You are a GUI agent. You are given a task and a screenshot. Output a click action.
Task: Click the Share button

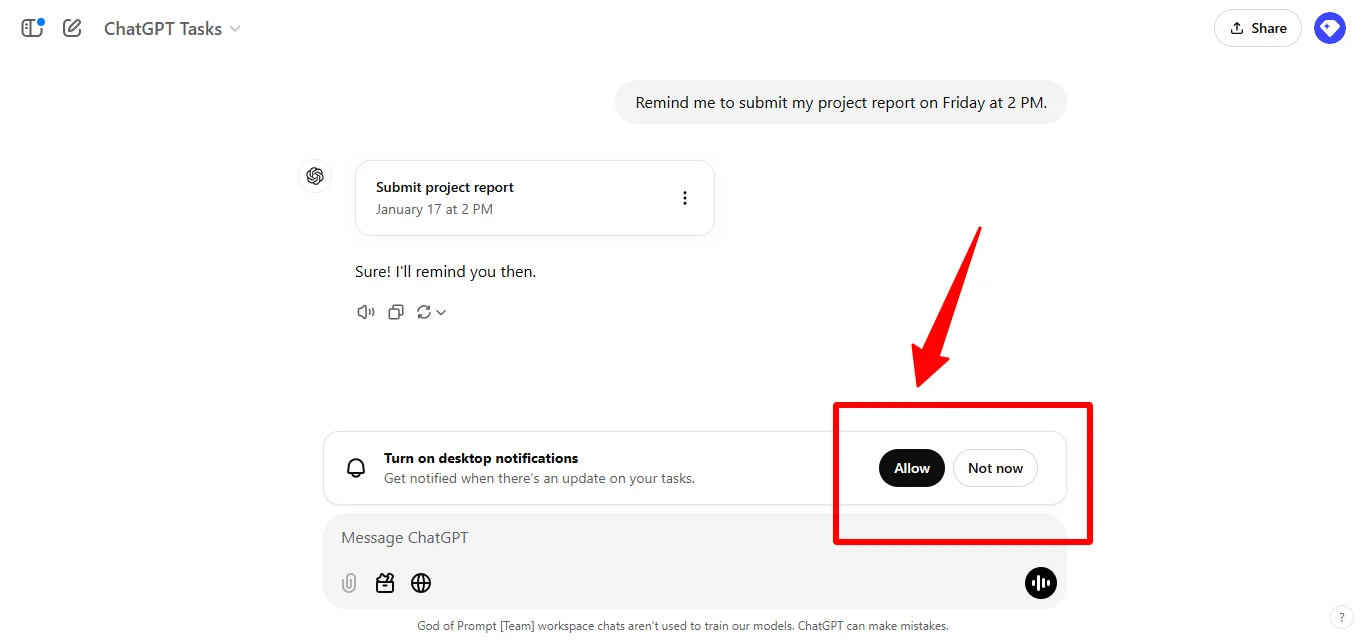click(x=1258, y=28)
